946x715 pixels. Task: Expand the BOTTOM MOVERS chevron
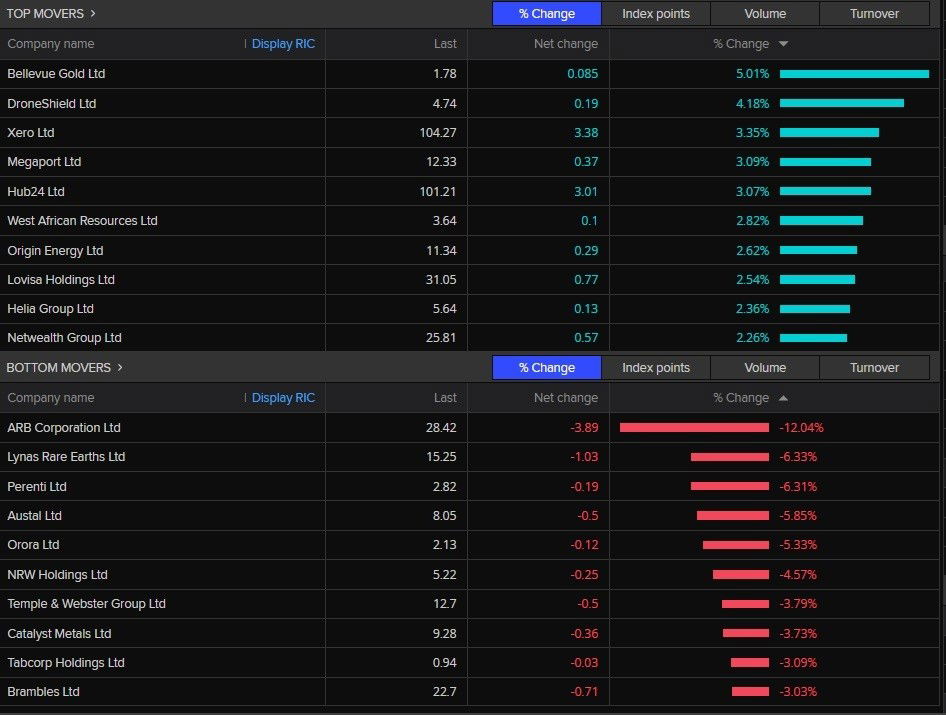point(120,367)
